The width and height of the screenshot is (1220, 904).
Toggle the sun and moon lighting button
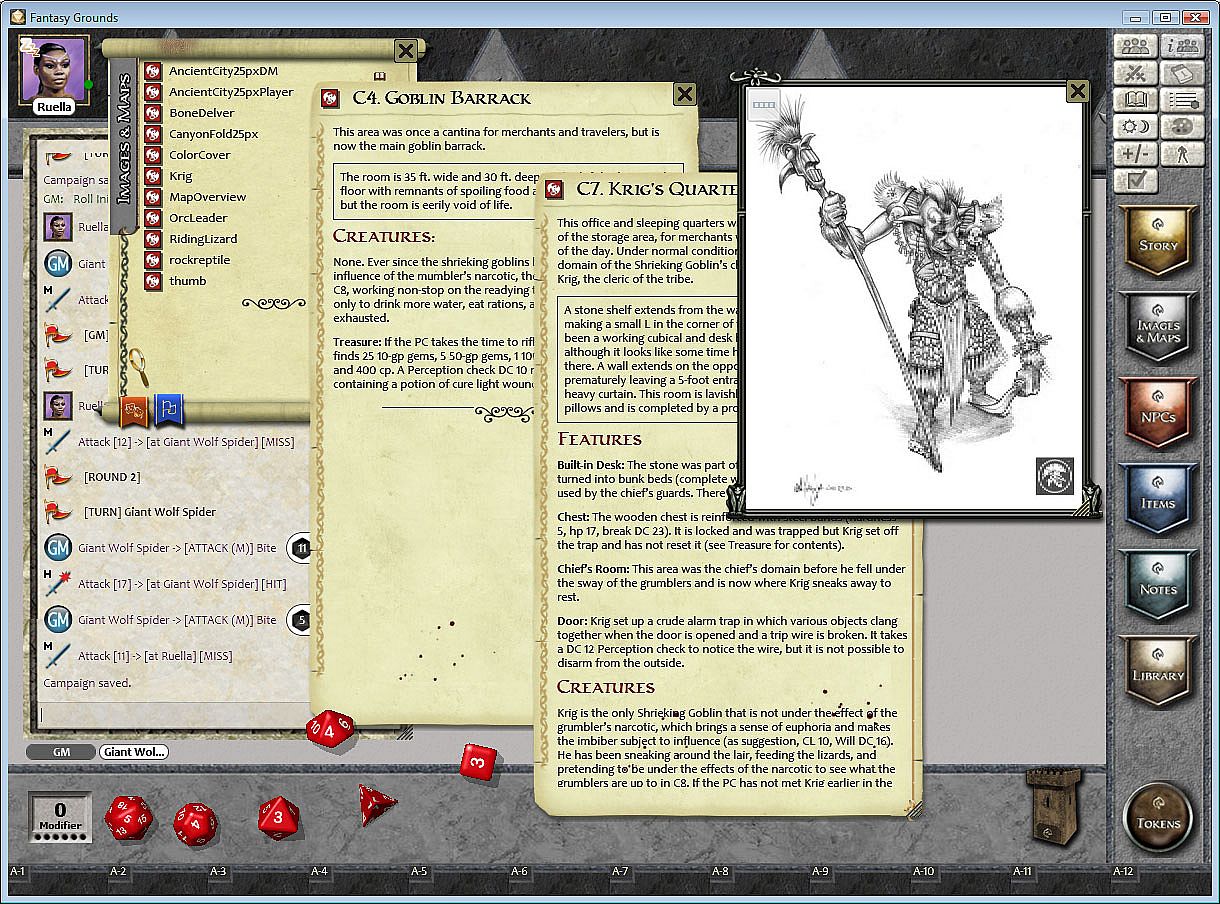(x=1135, y=127)
